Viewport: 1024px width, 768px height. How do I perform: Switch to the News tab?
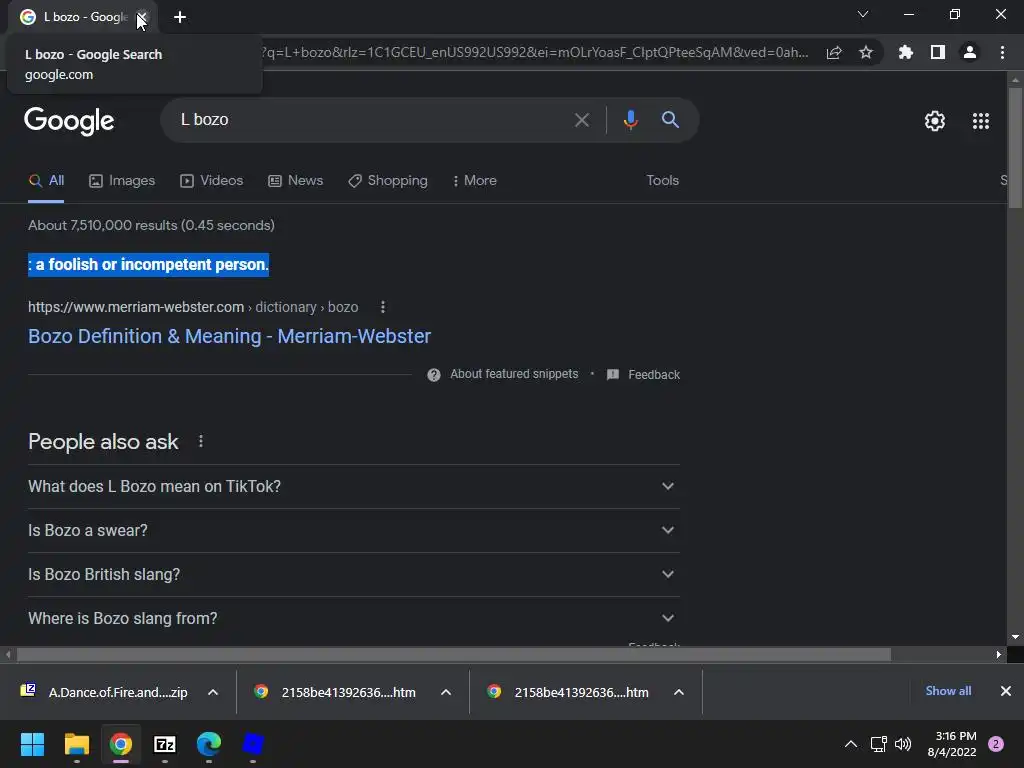pos(296,181)
